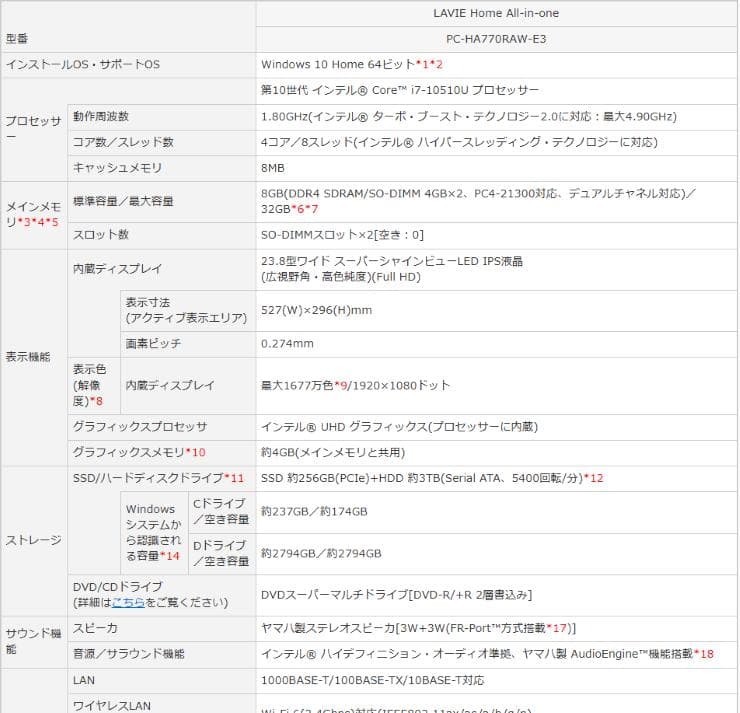Click the LAN label cell
The width and height of the screenshot is (740, 713).
click(161, 680)
